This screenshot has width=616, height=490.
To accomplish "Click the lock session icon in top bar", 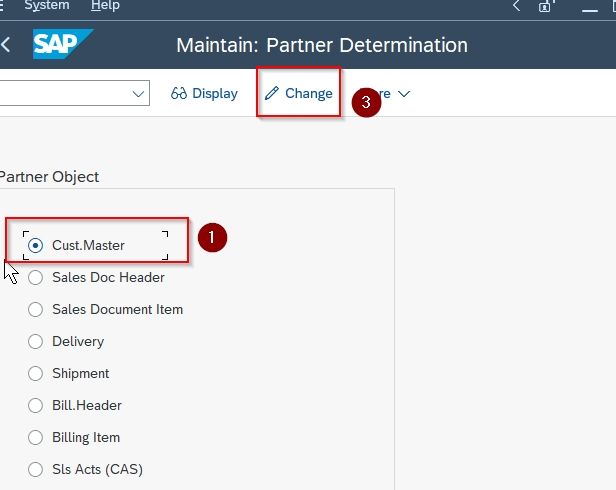I will click(546, 6).
